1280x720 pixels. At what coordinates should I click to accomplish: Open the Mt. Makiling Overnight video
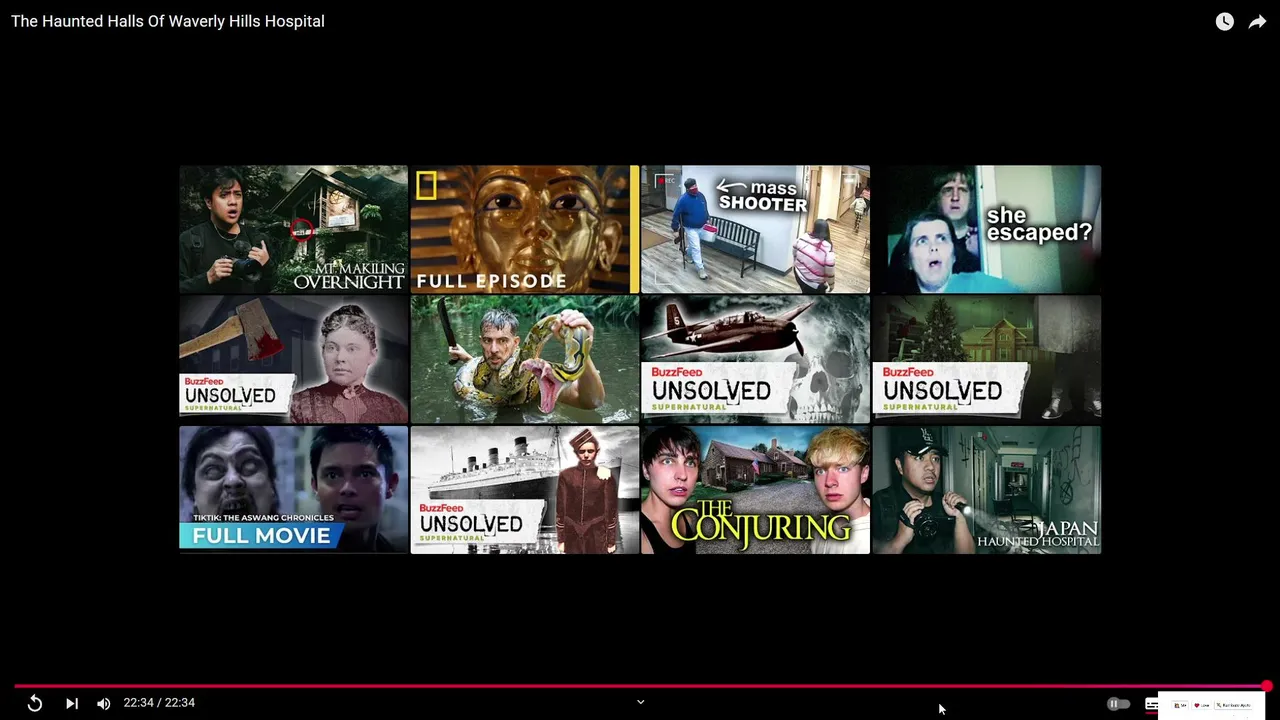293,229
